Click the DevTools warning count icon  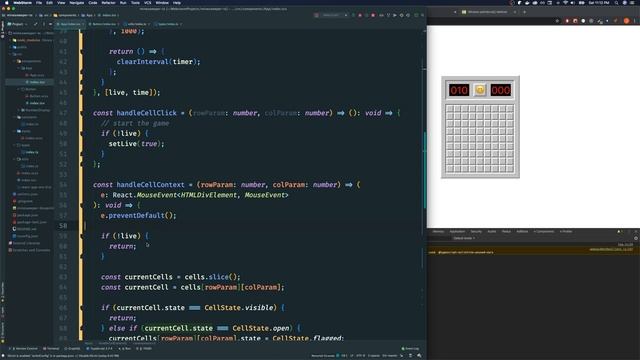tap(619, 231)
